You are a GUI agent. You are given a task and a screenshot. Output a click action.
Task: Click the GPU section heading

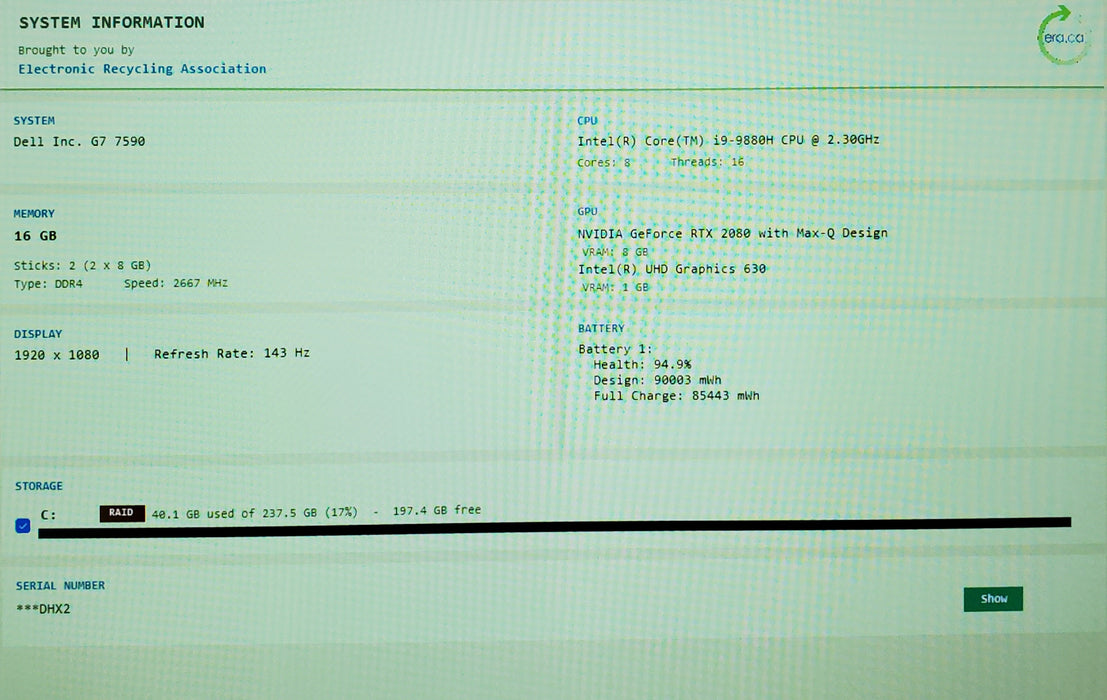pos(587,211)
